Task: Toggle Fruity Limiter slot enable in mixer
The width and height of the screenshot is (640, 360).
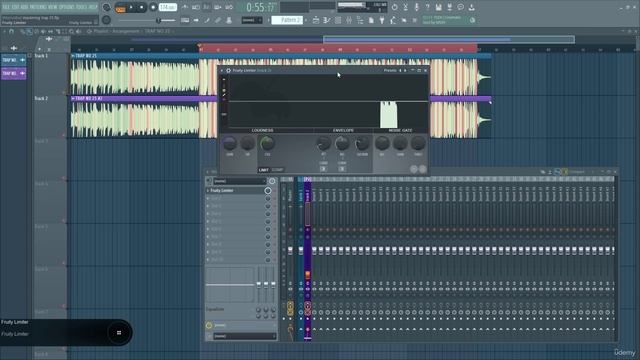Action: coord(268,191)
